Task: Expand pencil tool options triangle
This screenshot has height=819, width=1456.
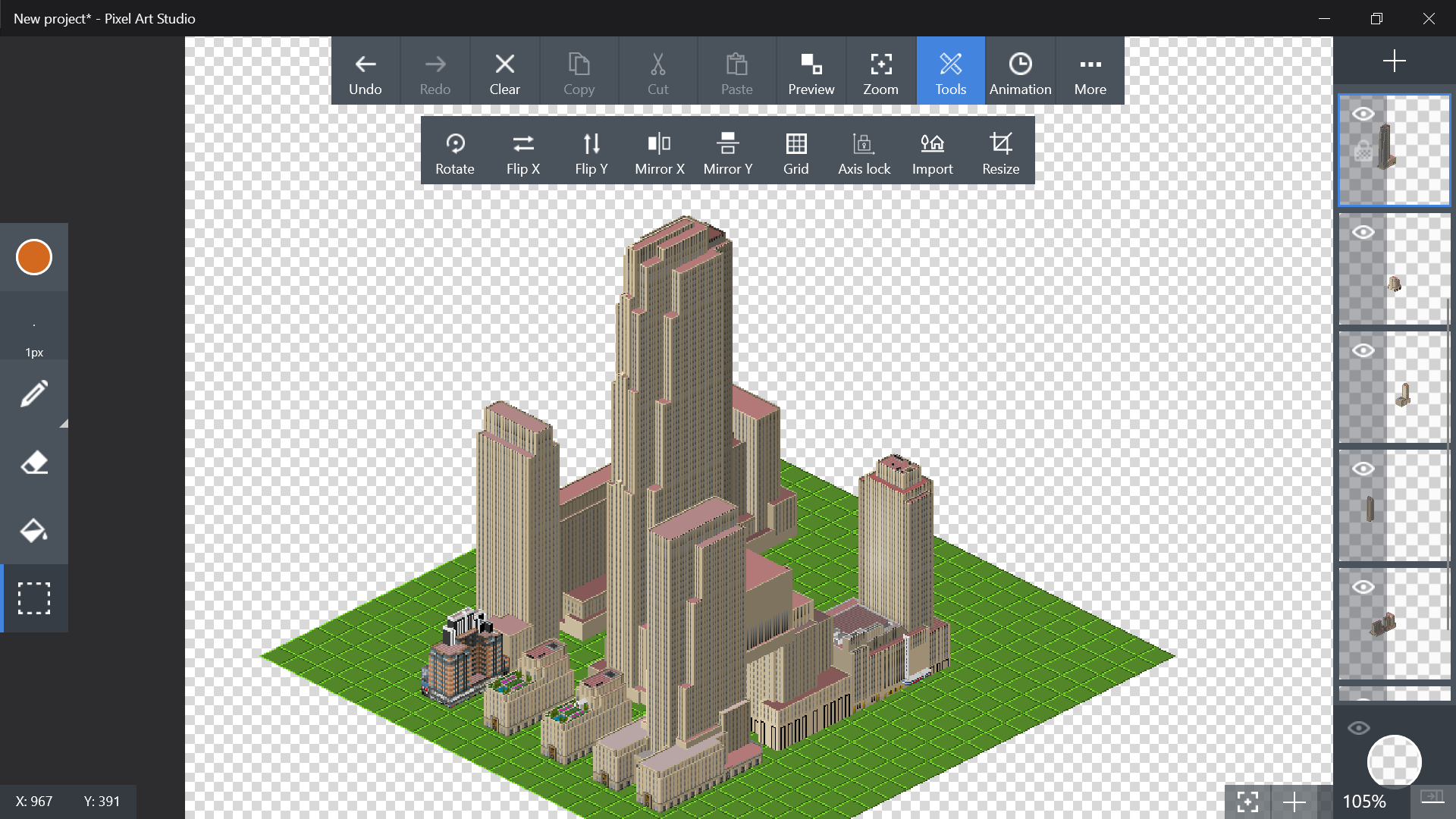Action: 64,423
